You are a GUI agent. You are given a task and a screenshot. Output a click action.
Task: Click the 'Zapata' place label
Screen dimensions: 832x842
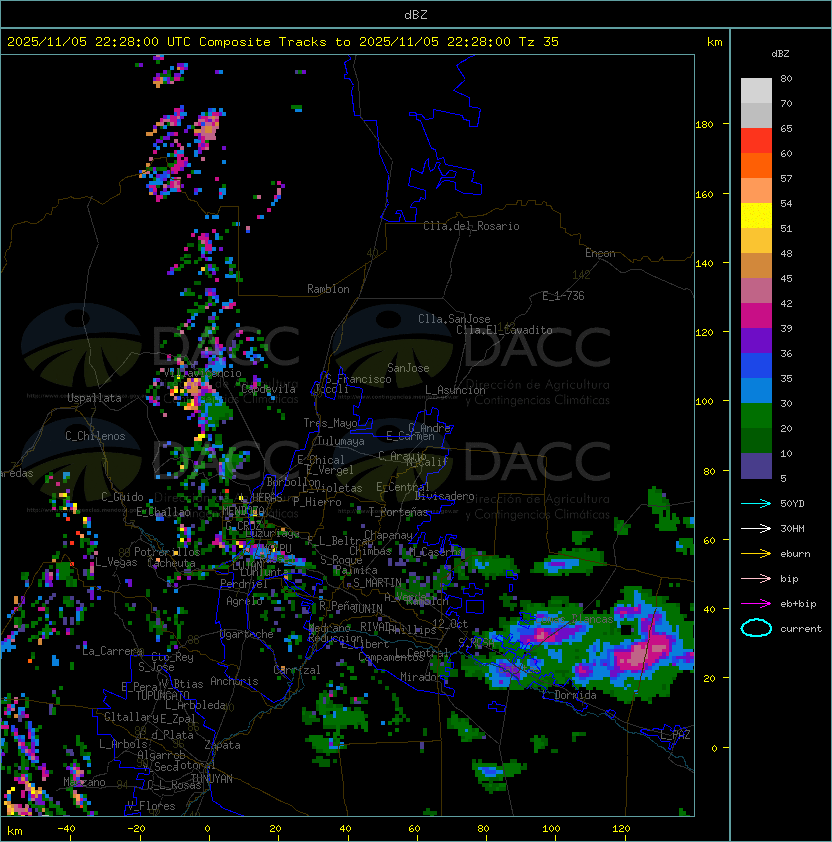(222, 745)
